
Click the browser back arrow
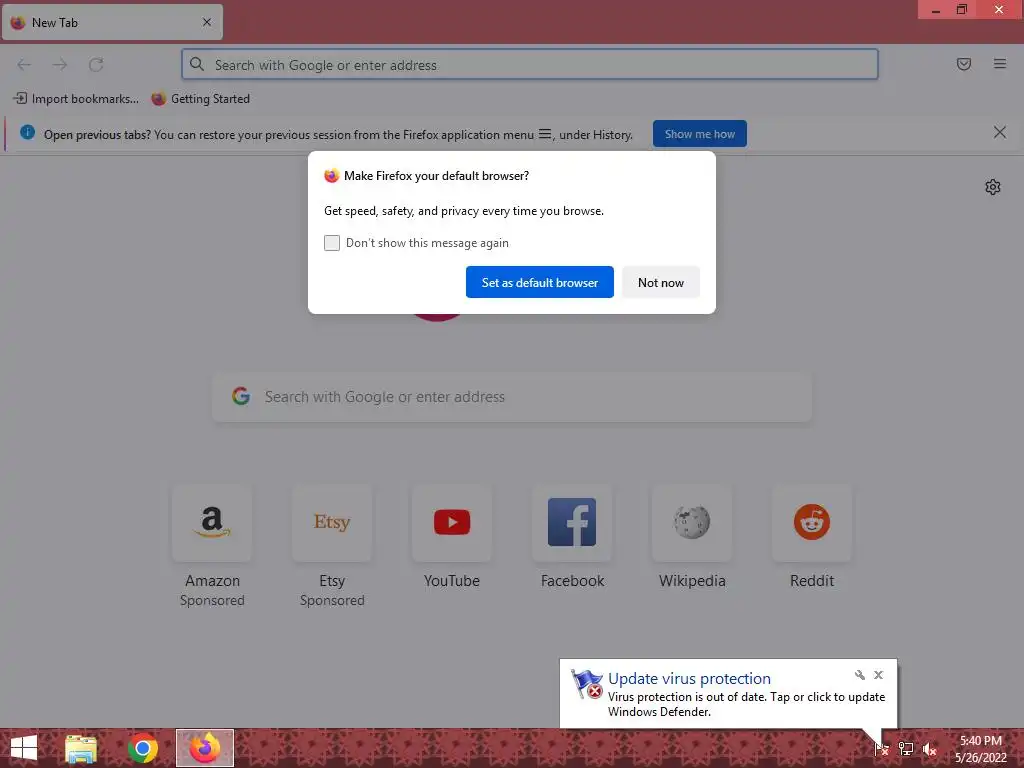[x=24, y=65]
